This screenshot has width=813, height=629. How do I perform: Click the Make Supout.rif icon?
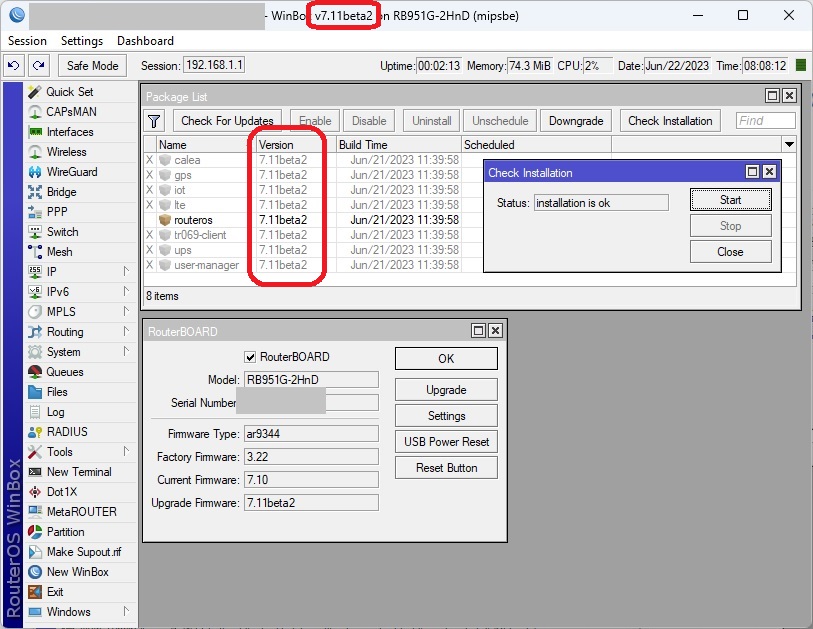[x=35, y=552]
